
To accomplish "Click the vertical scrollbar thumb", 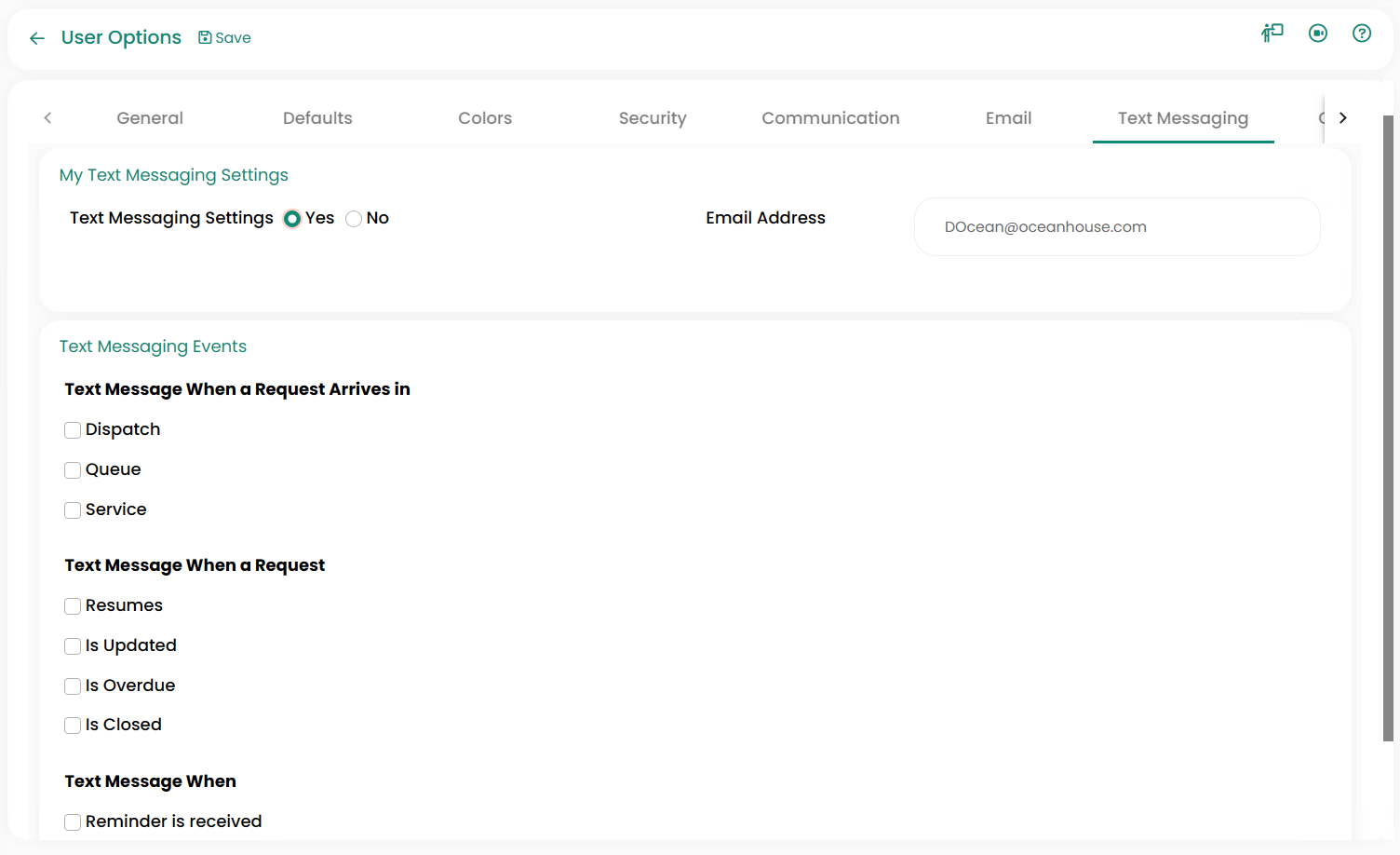I will tap(1388, 428).
